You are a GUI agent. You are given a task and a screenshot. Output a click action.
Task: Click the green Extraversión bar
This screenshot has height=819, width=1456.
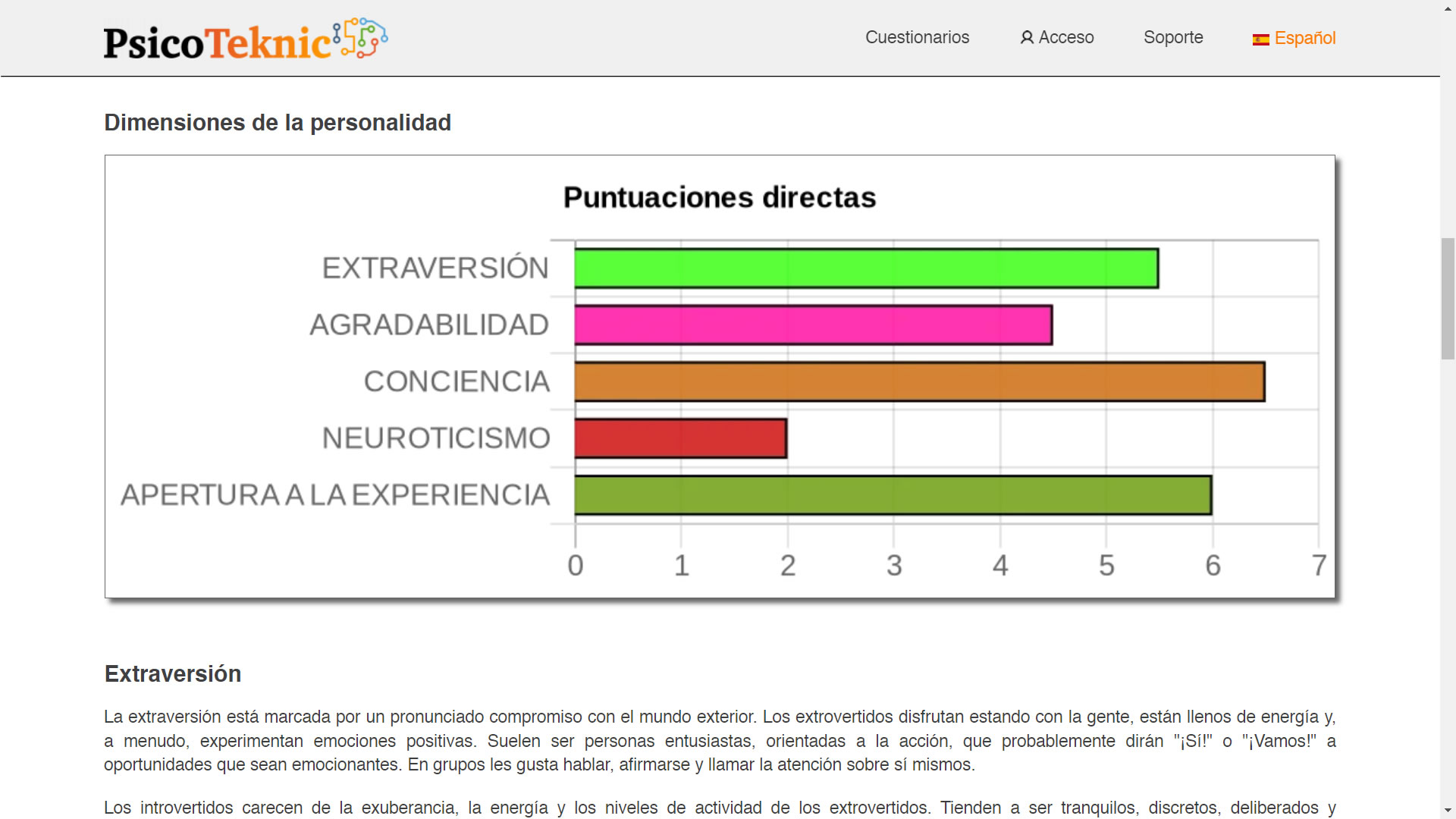[x=865, y=268]
